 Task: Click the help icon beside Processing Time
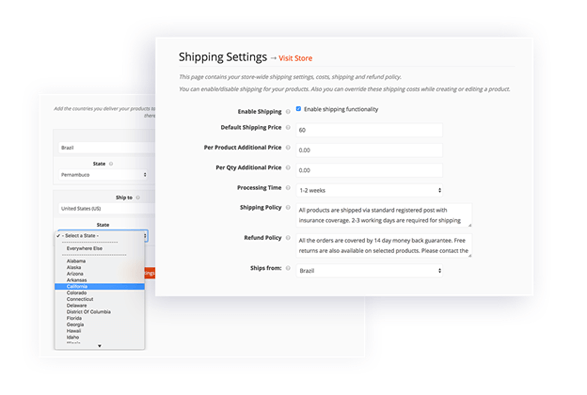(x=288, y=188)
